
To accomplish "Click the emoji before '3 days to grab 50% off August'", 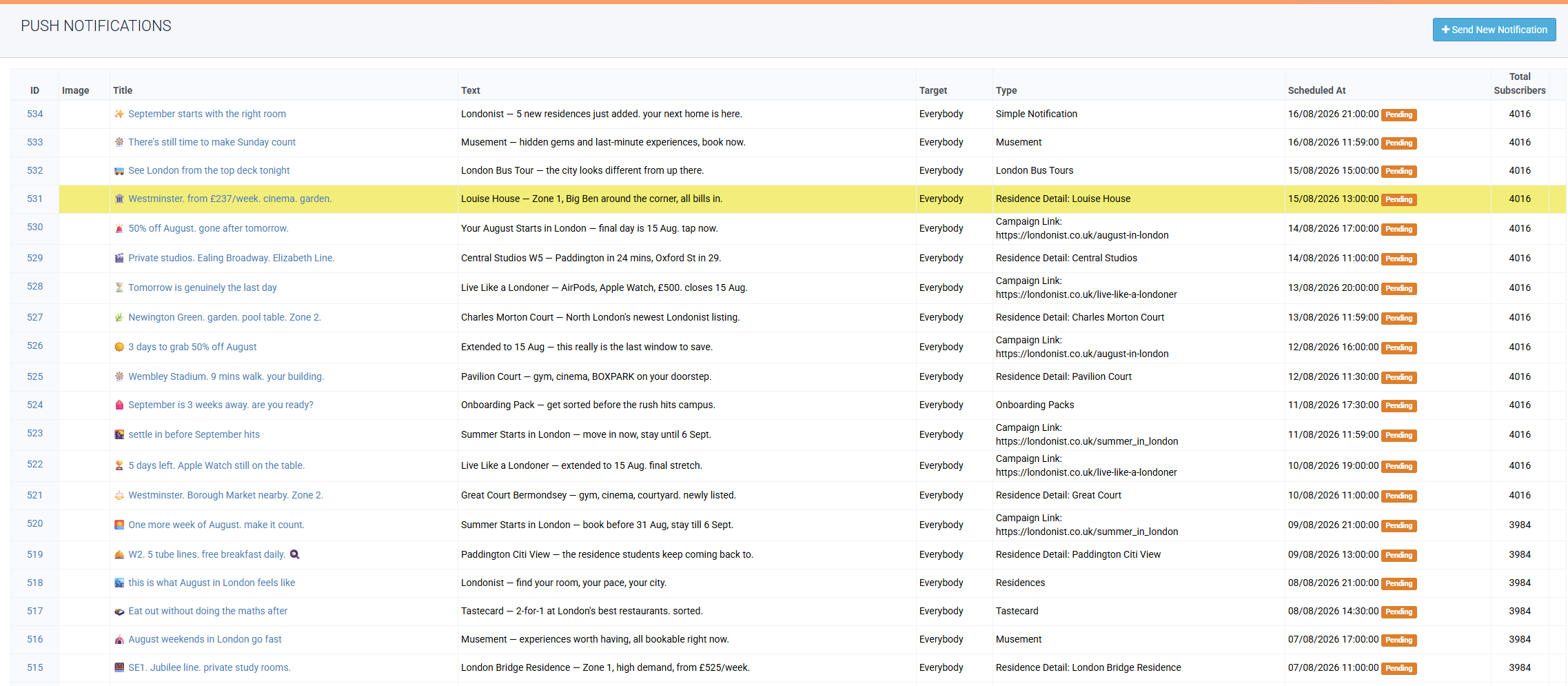I will 119,347.
